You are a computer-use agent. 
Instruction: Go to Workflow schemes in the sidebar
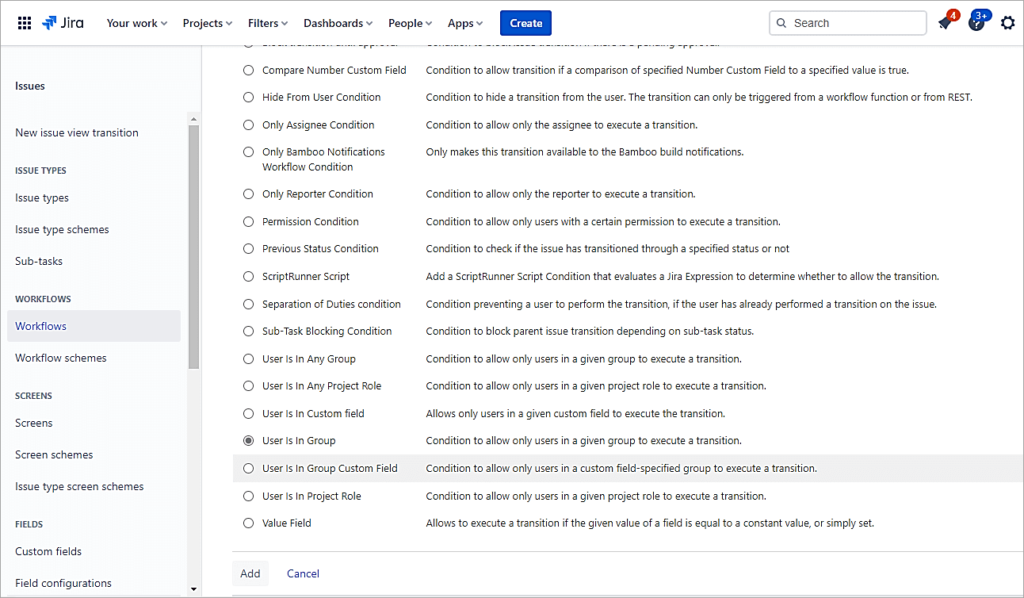(x=61, y=357)
